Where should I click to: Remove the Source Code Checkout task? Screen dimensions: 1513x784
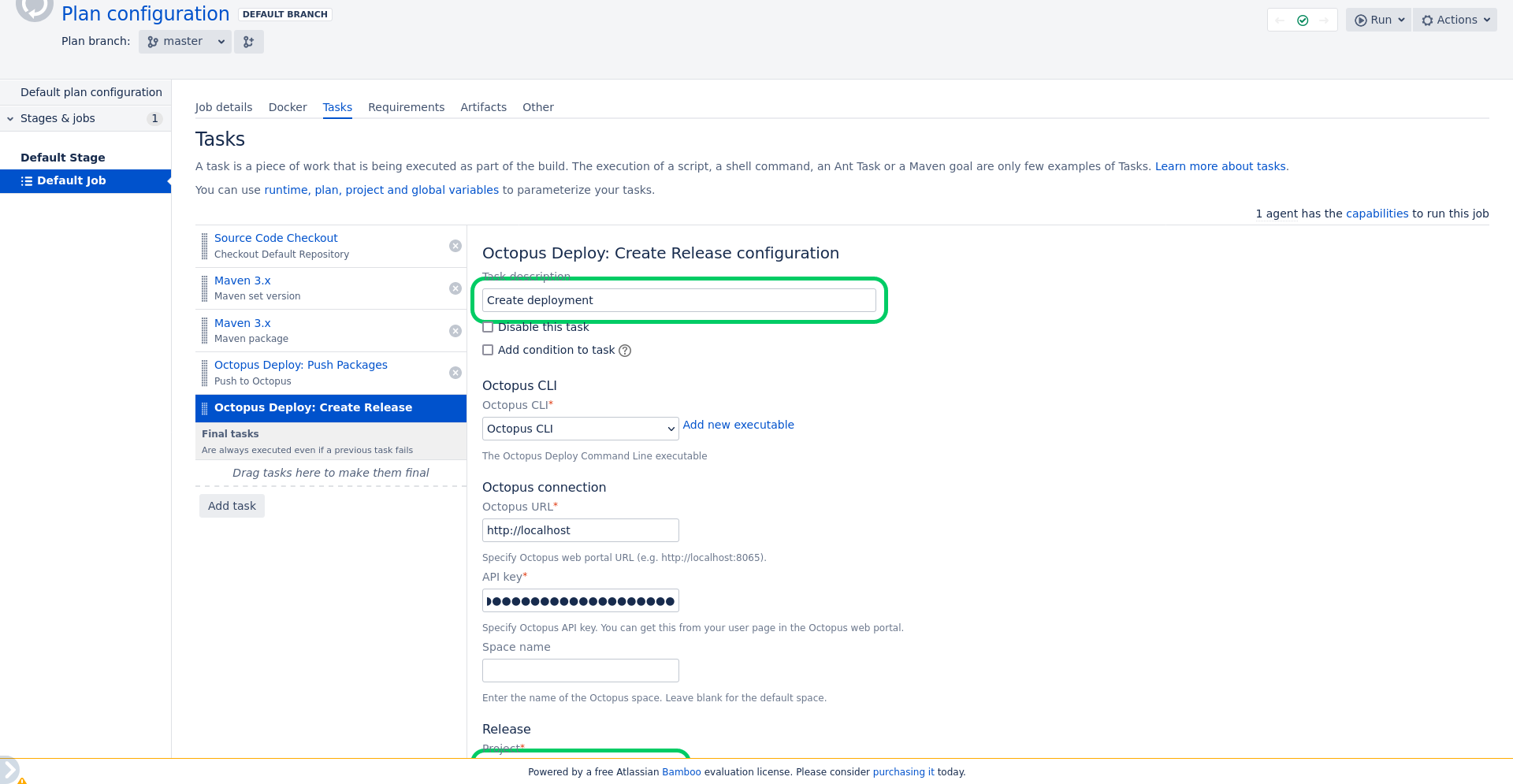(x=455, y=246)
